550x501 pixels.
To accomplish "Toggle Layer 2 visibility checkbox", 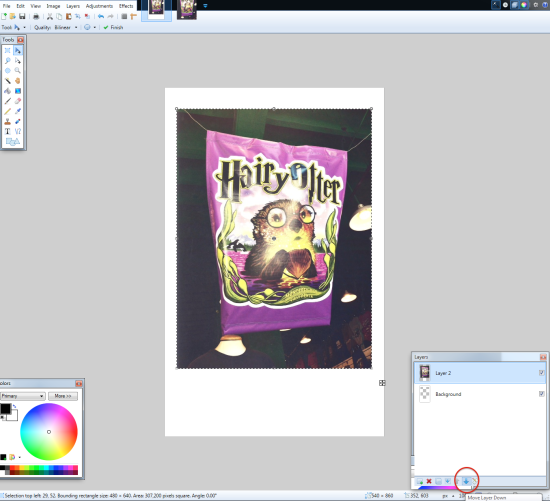I will pos(542,373).
